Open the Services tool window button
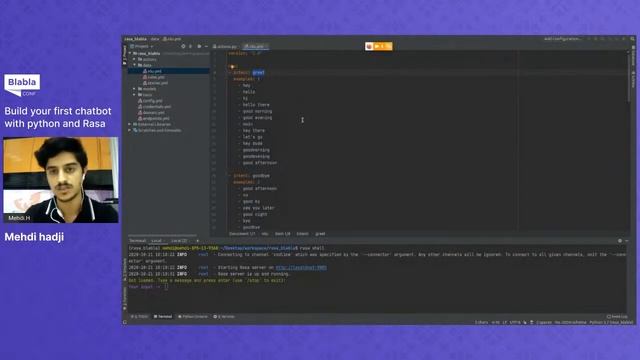Screen dimensions: 640x360 [x=224, y=317]
